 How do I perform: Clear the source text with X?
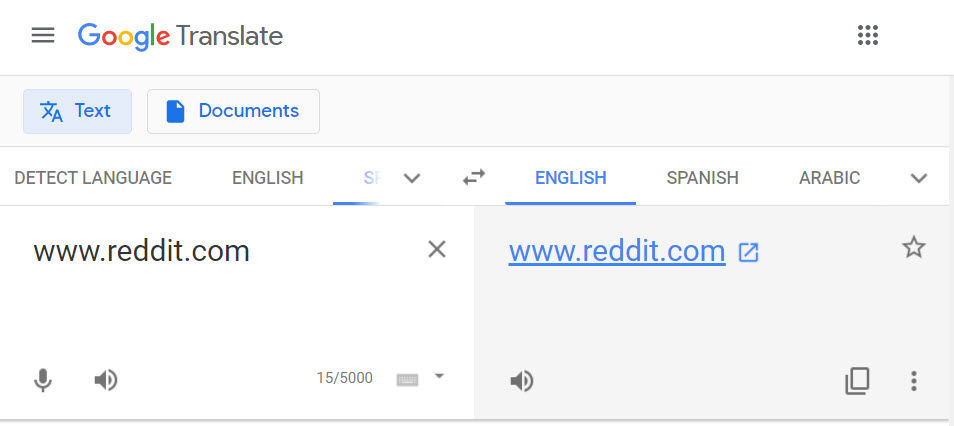(437, 249)
